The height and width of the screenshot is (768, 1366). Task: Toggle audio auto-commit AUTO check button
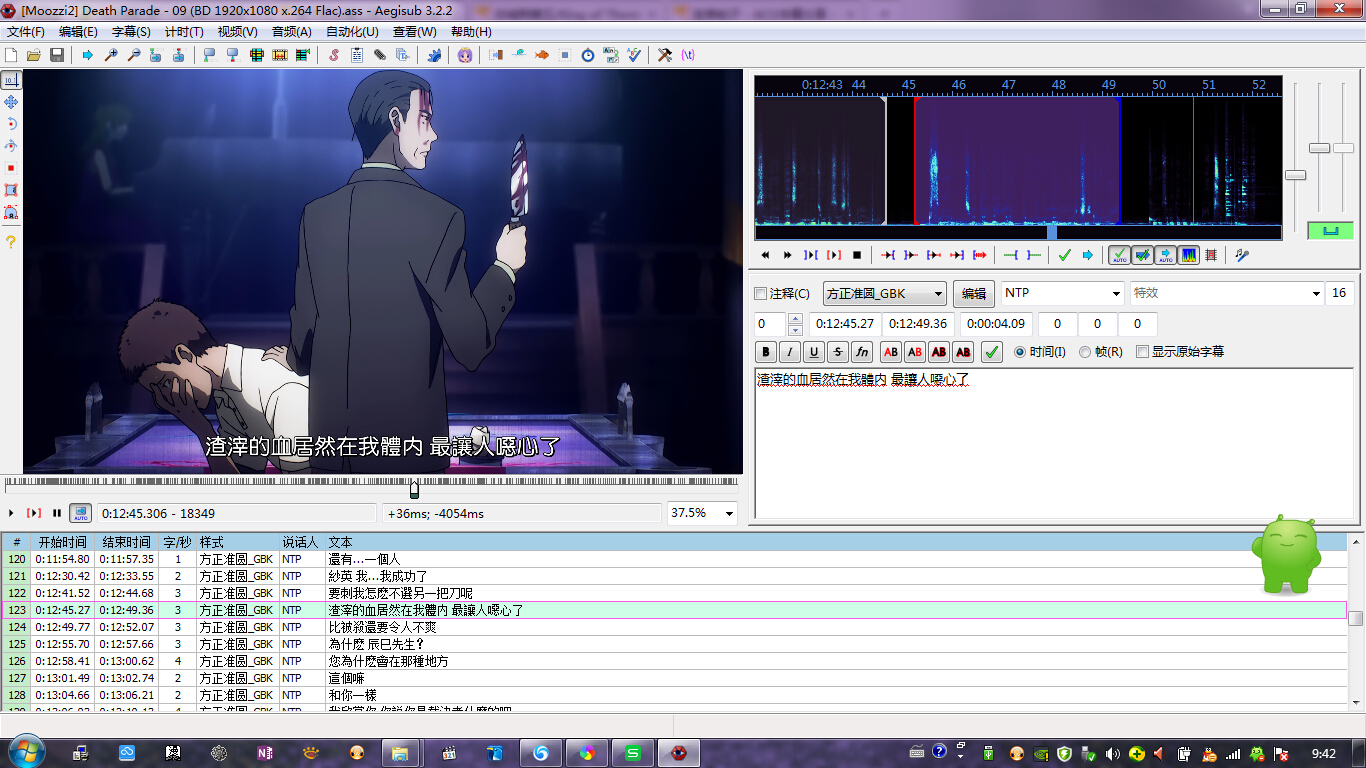click(x=1119, y=255)
